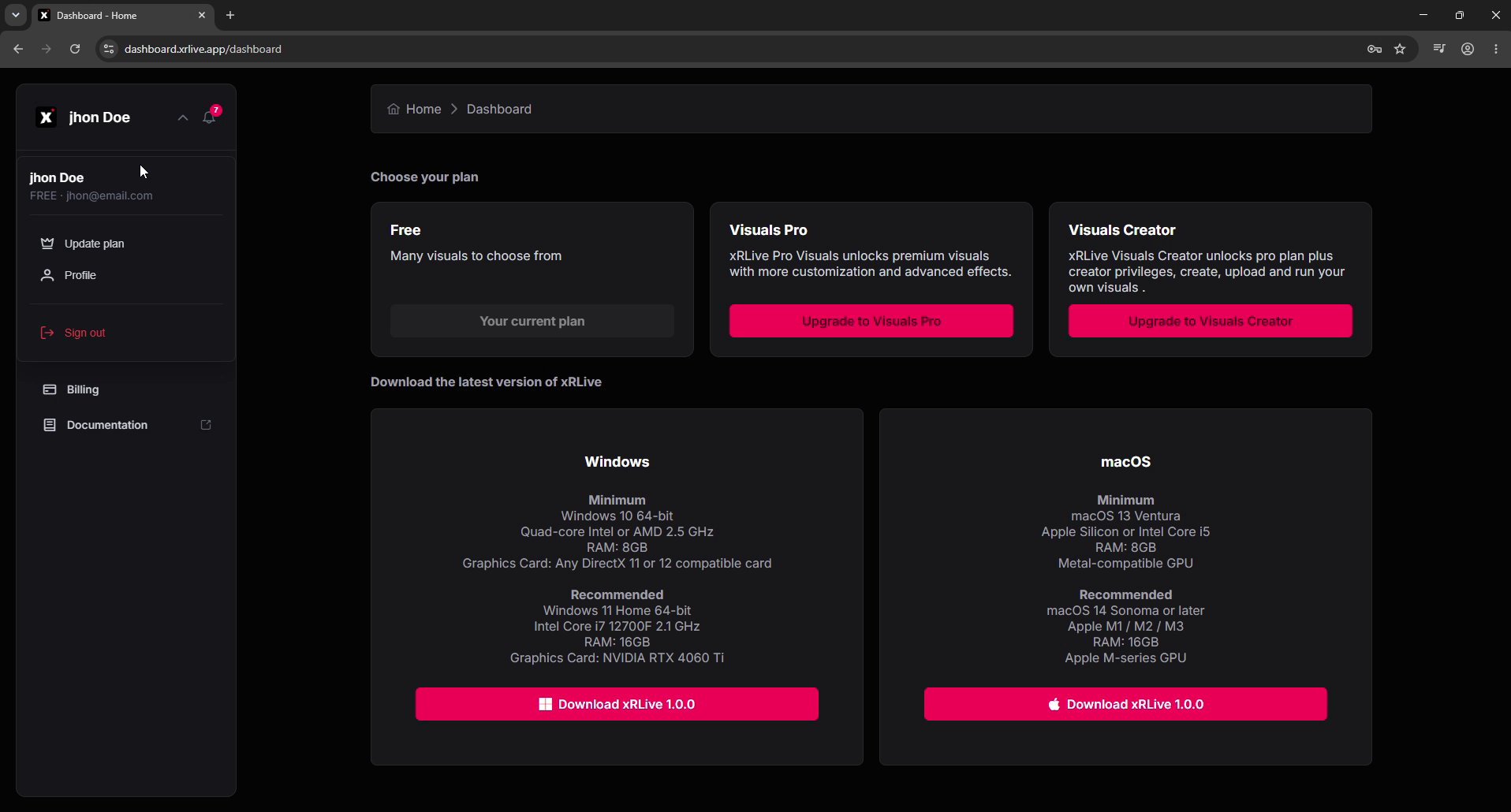Click the crown icon beside Update plan
The width and height of the screenshot is (1511, 812).
[x=47, y=244]
